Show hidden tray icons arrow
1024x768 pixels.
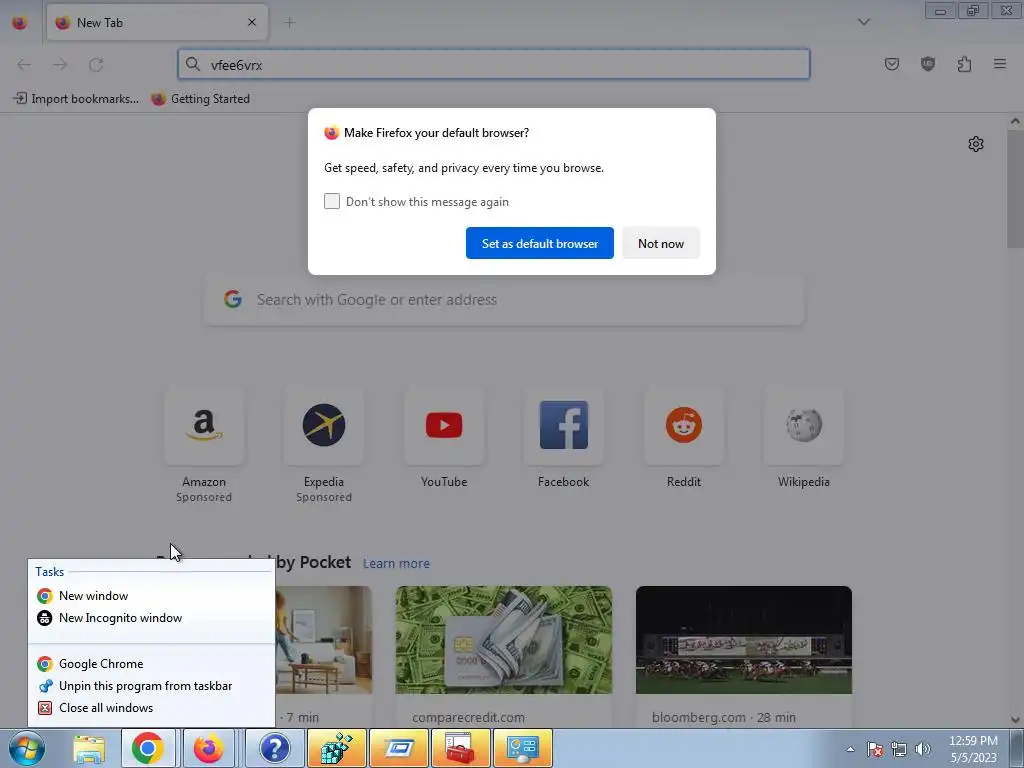(x=850, y=749)
